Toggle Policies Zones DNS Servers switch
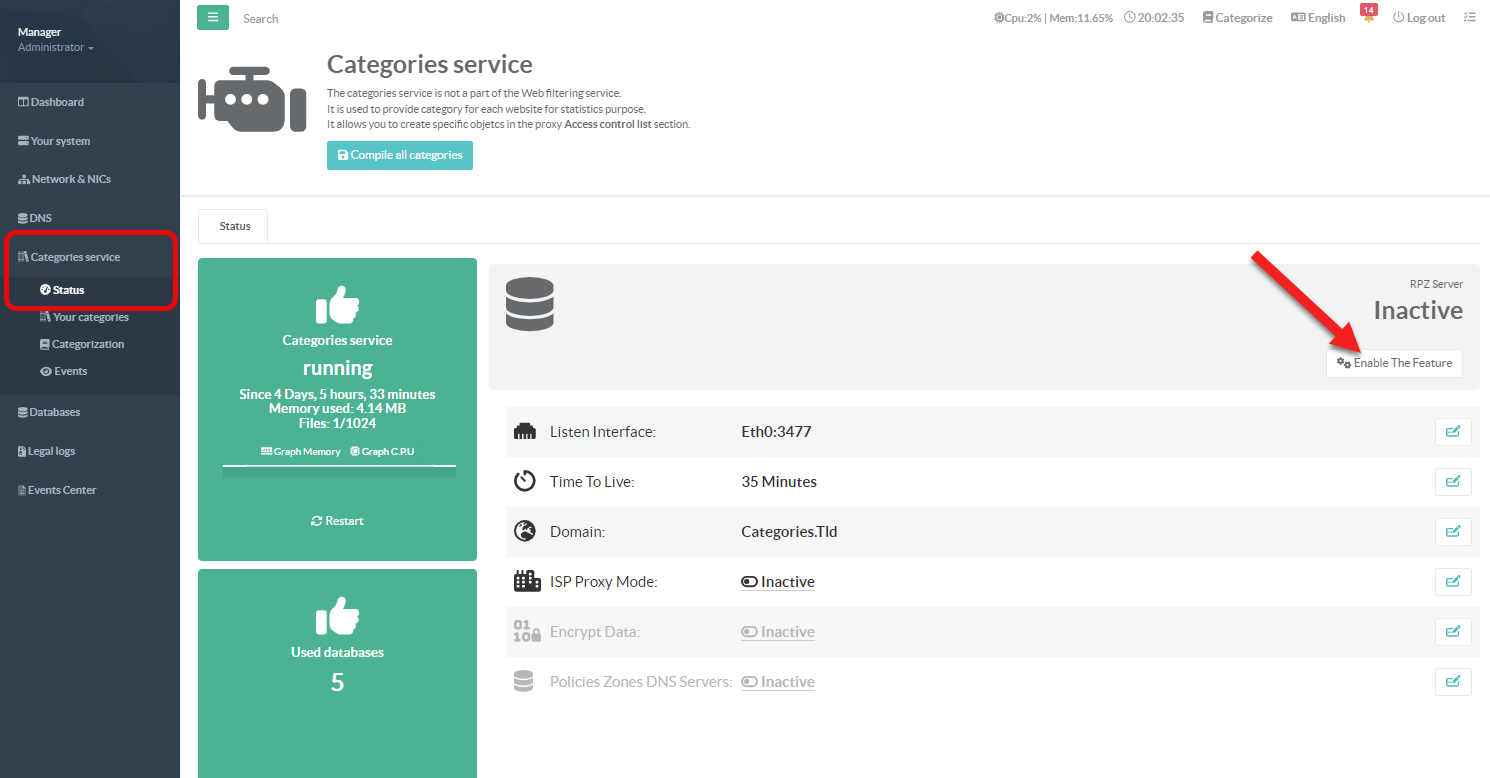 point(777,682)
